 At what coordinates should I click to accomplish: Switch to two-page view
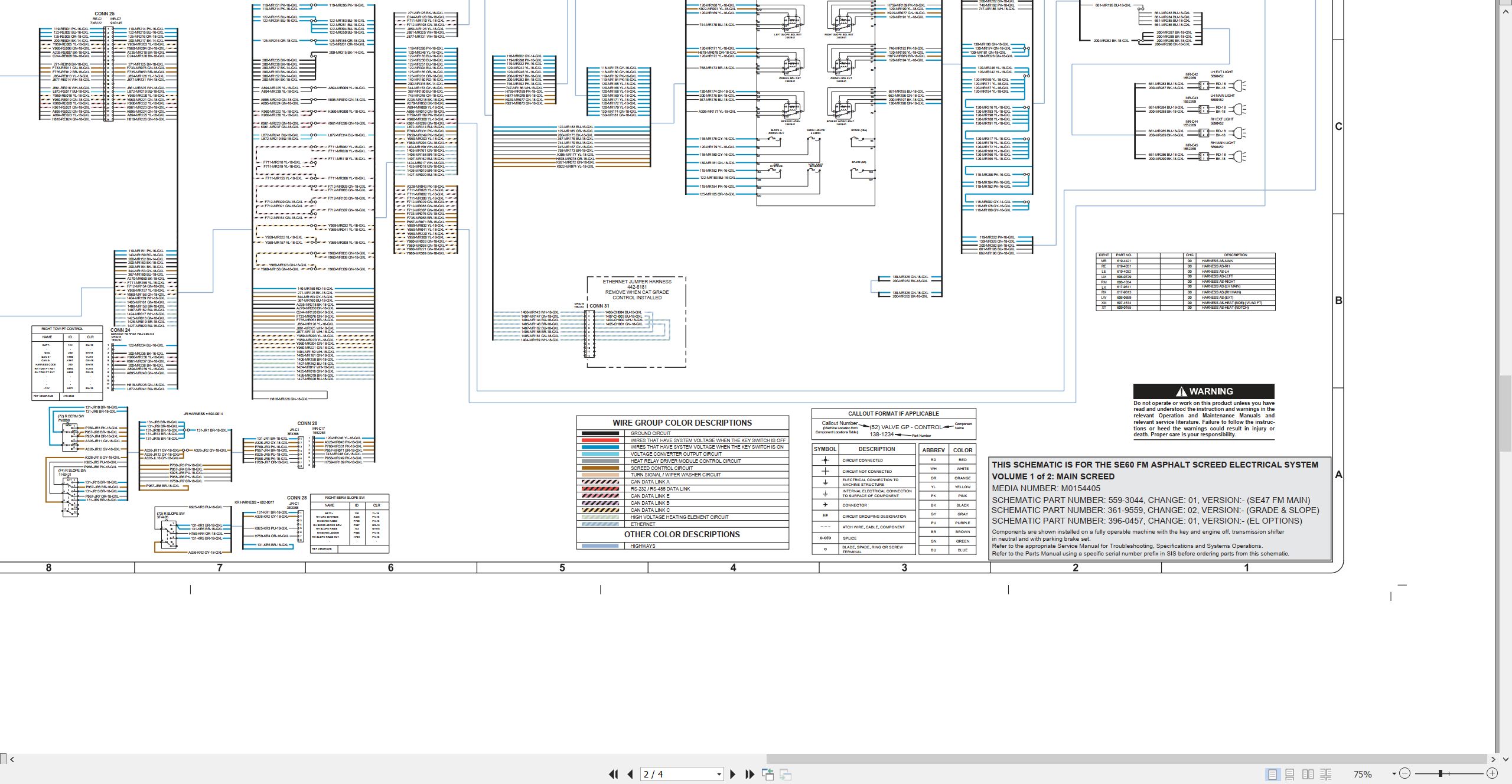1308,774
